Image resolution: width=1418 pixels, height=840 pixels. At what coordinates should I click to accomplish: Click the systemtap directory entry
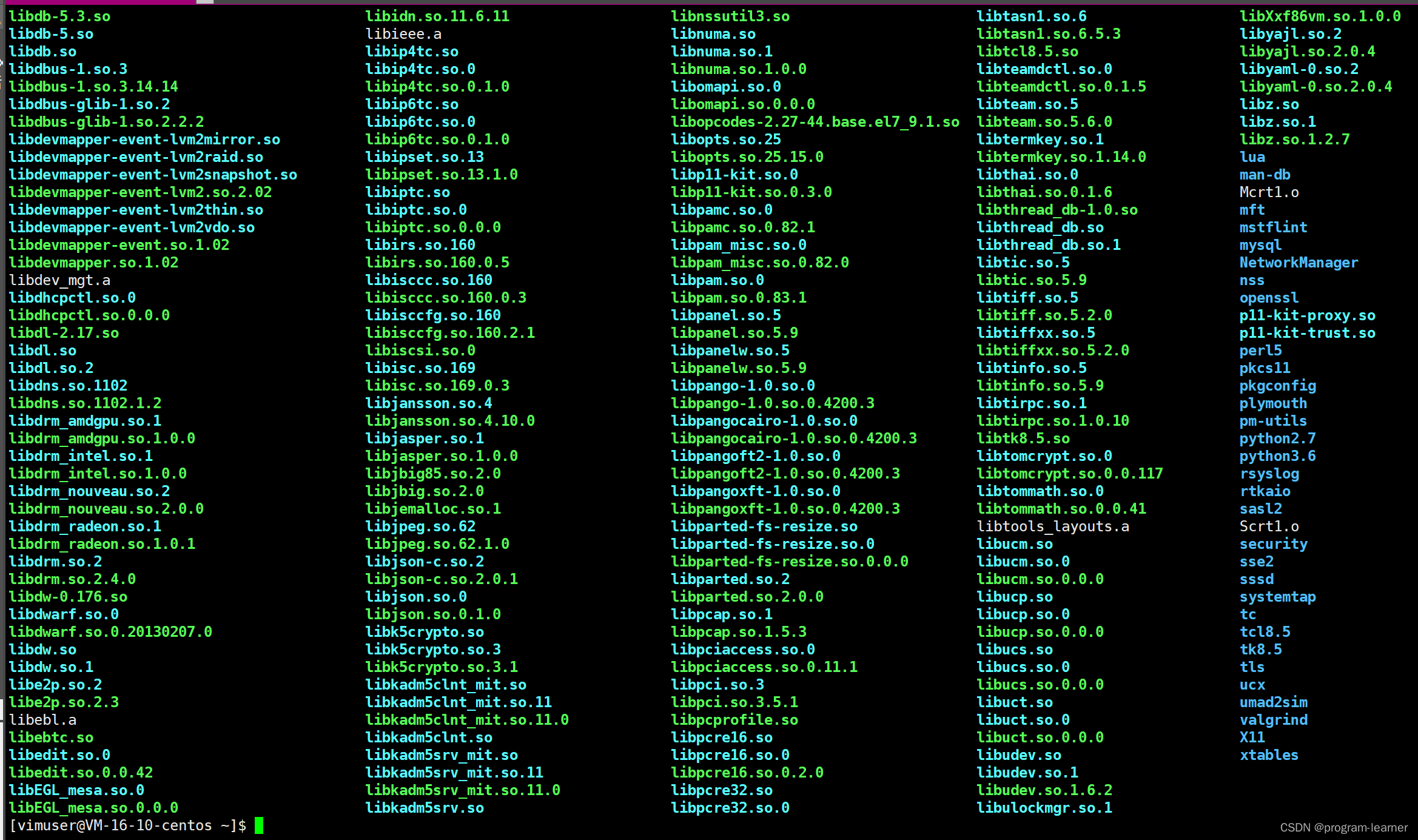(1278, 597)
